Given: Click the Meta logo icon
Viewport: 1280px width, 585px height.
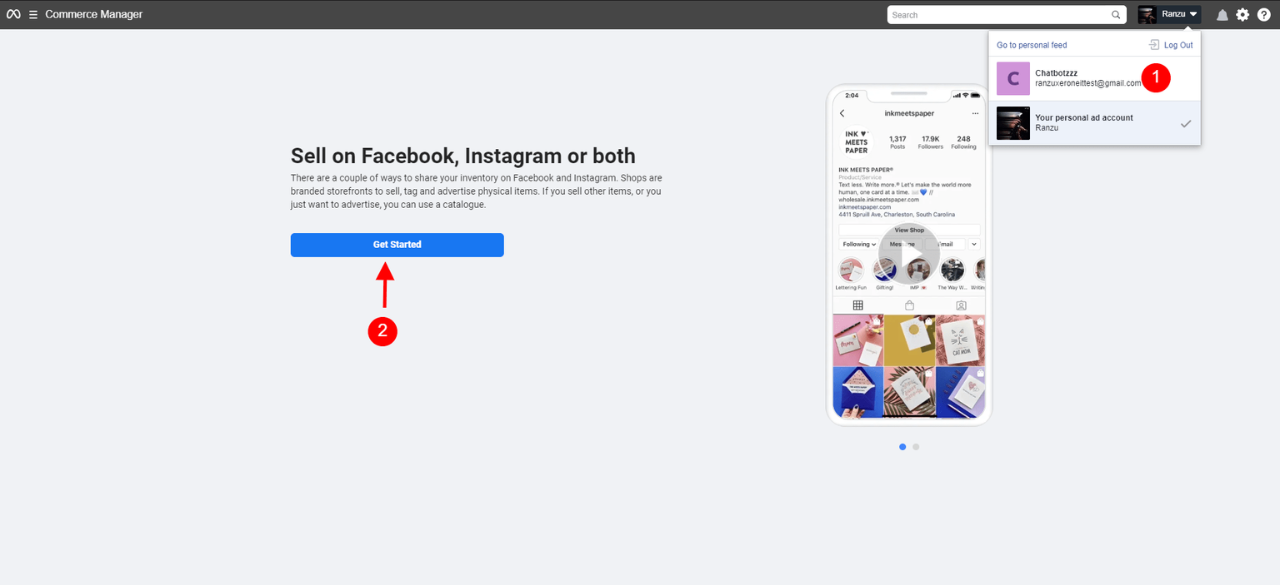Looking at the screenshot, I should pyautogui.click(x=14, y=14).
